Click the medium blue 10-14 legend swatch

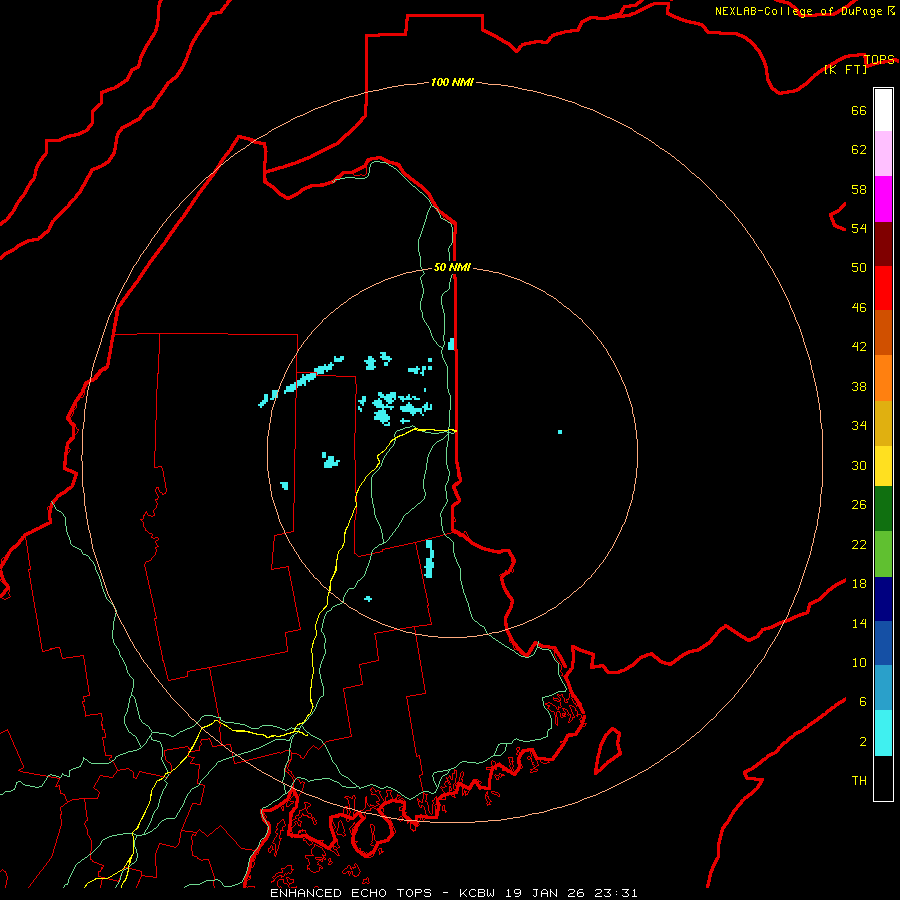pyautogui.click(x=883, y=643)
